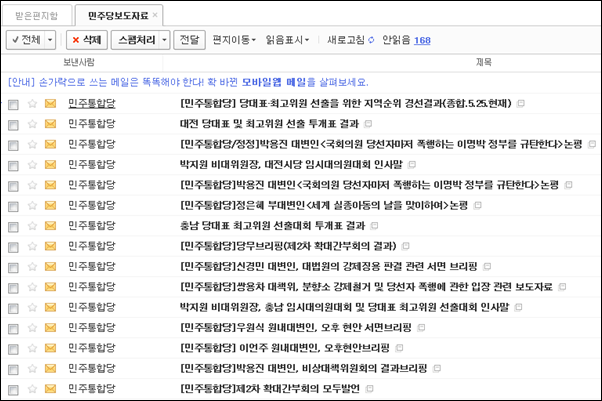Click envelope icon of 박지원 비대위원장 충남 임시대의원대회 mail
The height and width of the screenshot is (401, 602).
(x=50, y=307)
